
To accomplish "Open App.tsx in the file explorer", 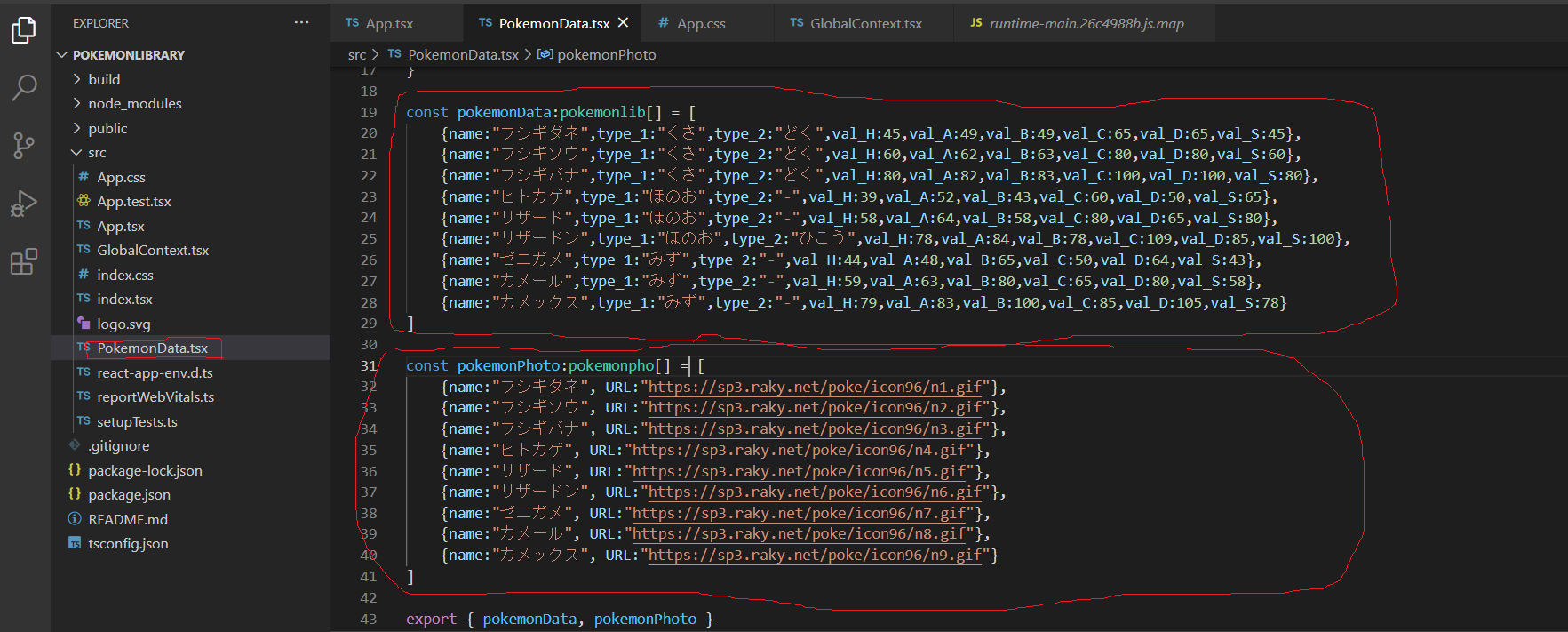I will click(190, 226).
